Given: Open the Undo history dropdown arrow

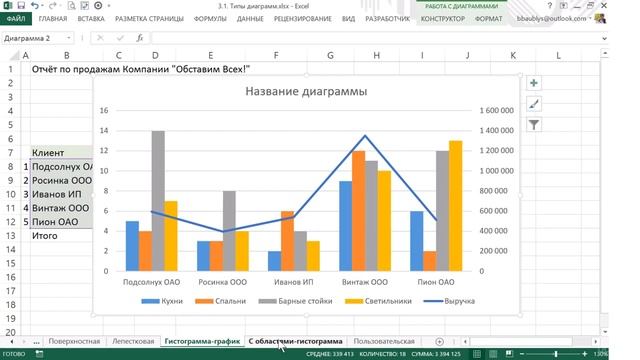Looking at the screenshot, I should pos(42,6).
